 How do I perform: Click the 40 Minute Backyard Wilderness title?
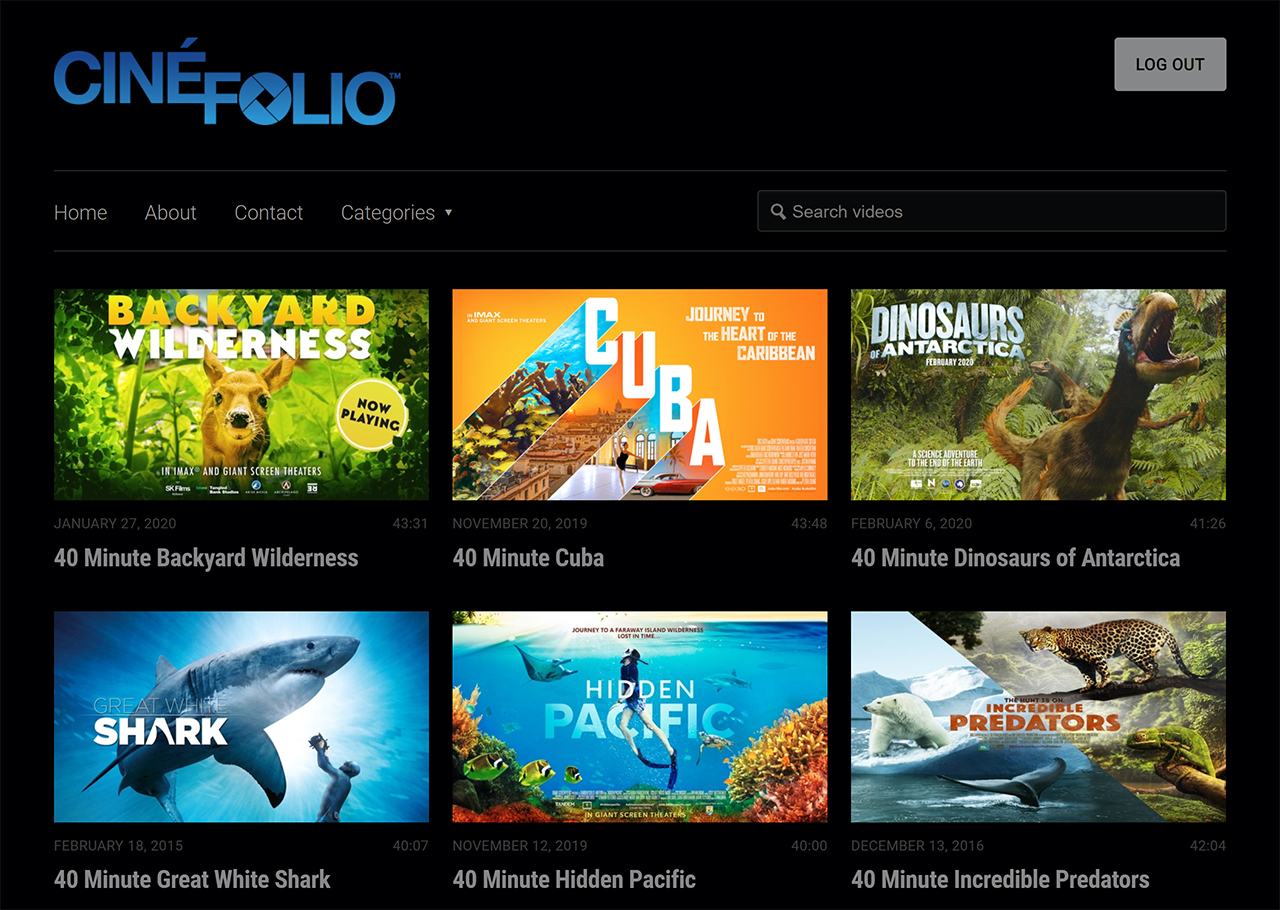[206, 558]
